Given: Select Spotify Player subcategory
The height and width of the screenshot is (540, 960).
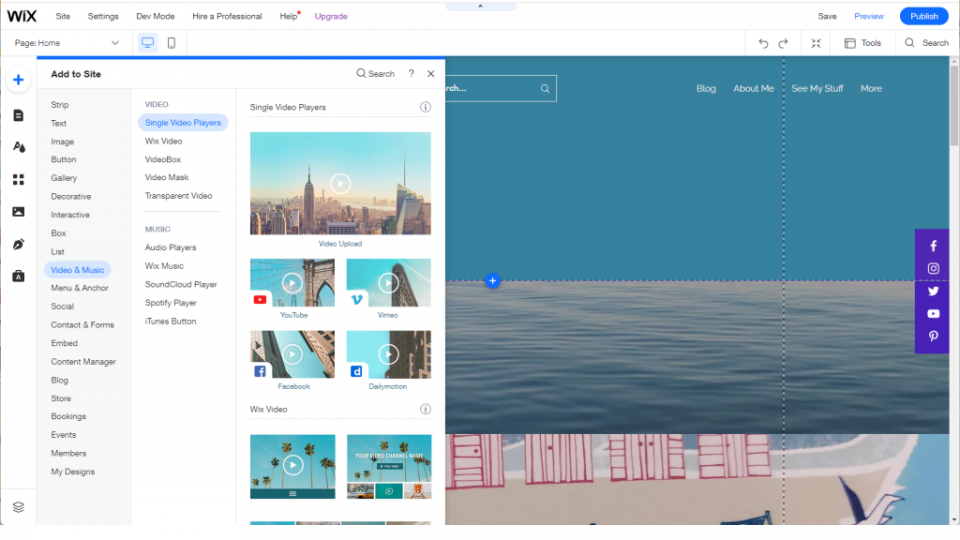Looking at the screenshot, I should (171, 302).
